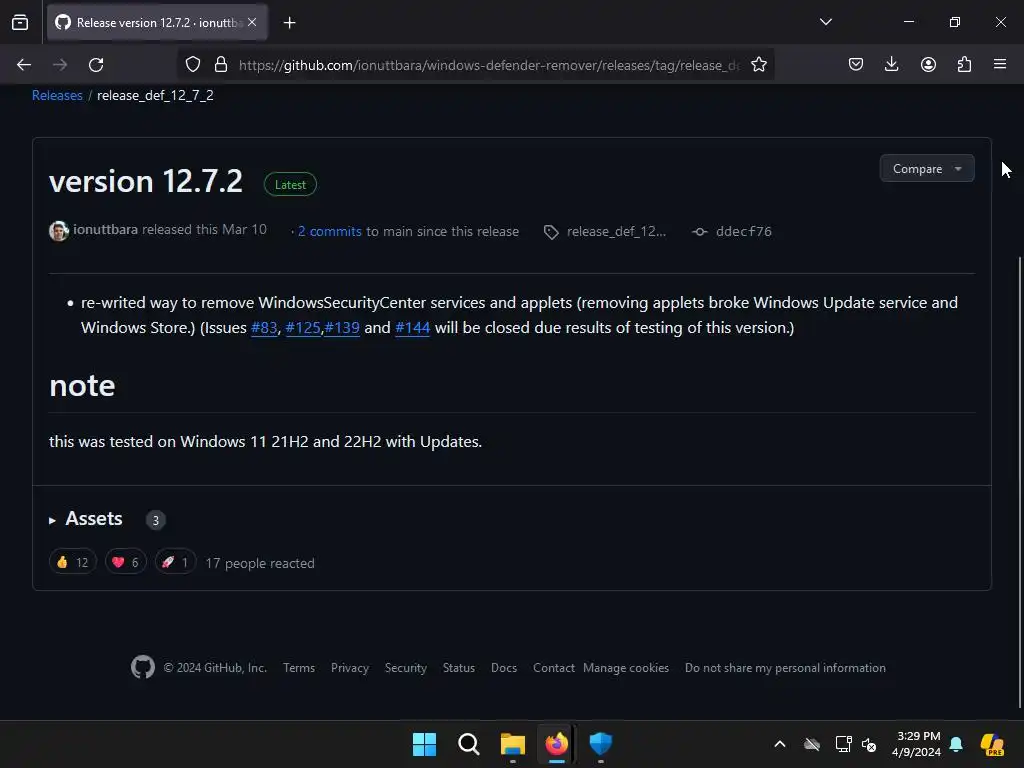The height and width of the screenshot is (768, 1024).
Task: Click the GitHub logo in footer
Action: point(143,667)
